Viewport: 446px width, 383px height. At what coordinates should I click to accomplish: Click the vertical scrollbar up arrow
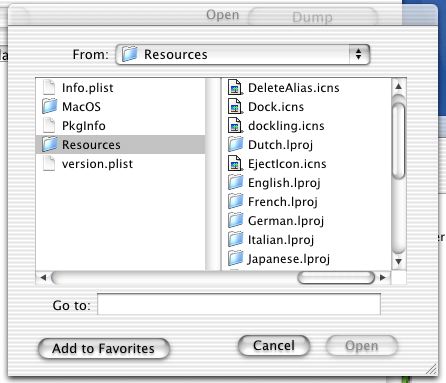click(399, 86)
